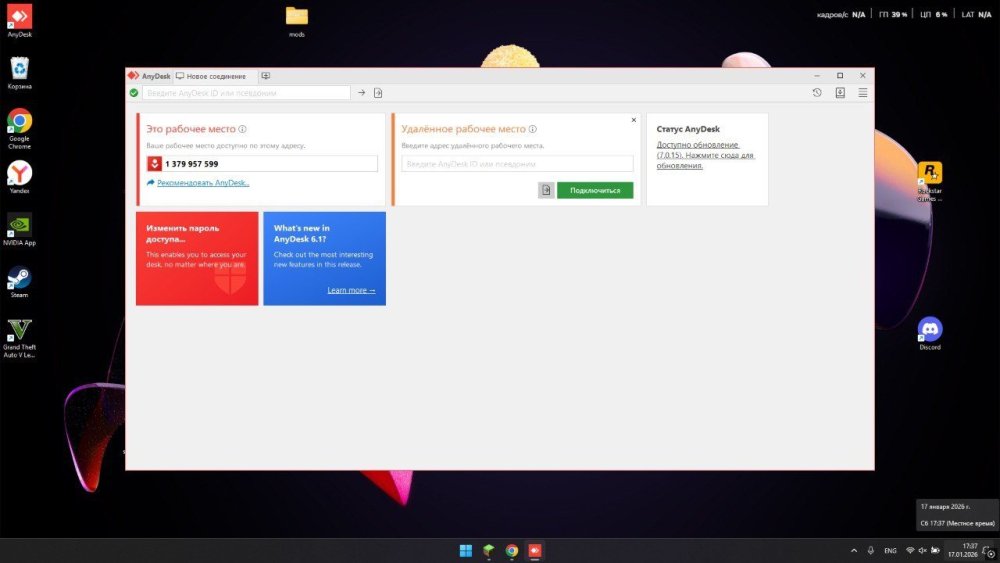Launch Yandex browser from the desktop

point(19,177)
